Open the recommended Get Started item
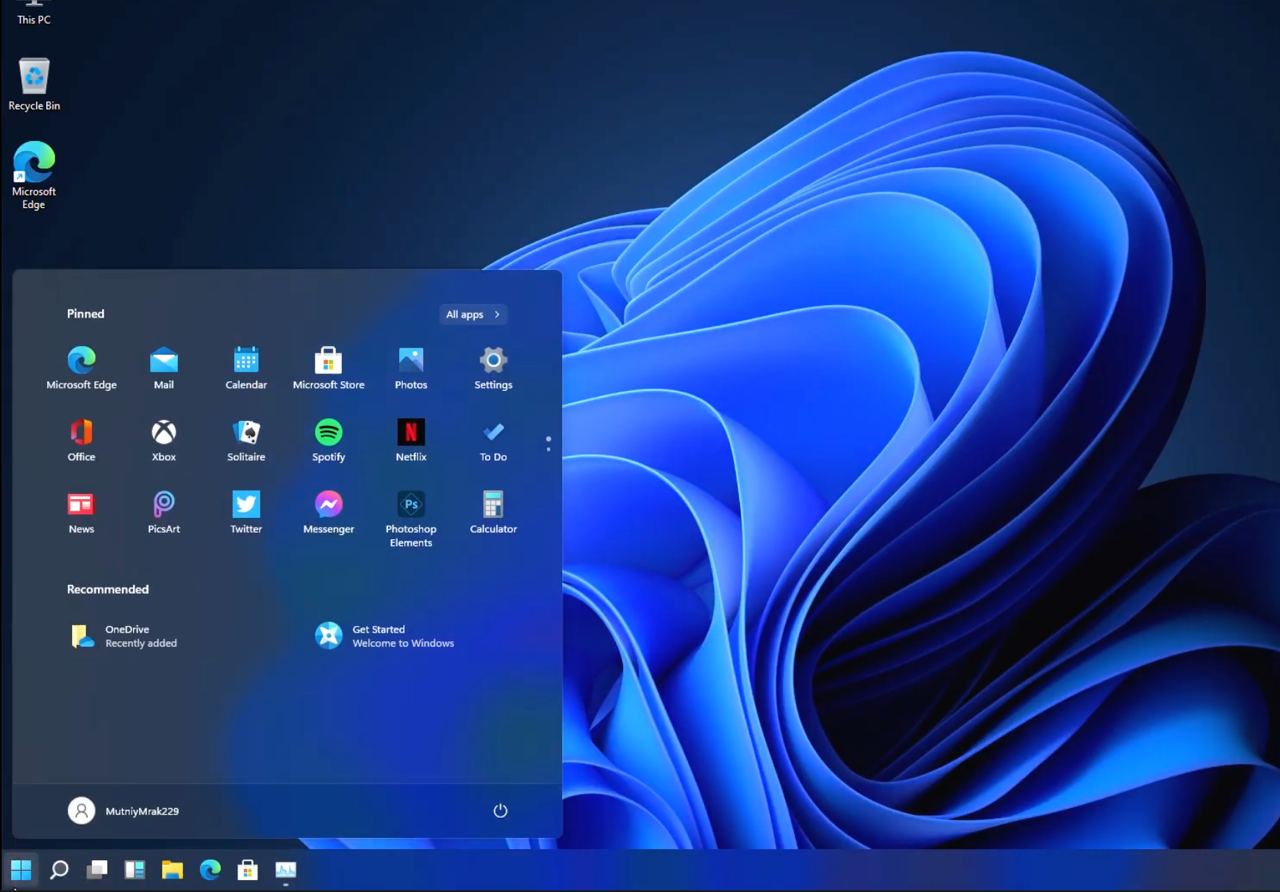Image resolution: width=1280 pixels, height=892 pixels. coord(385,636)
